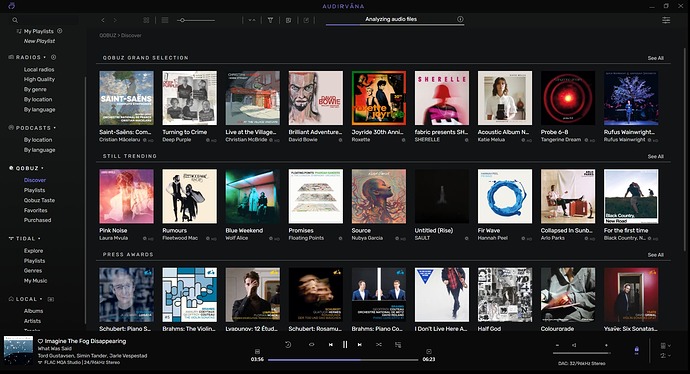Go back with the left arrow
The image size is (690, 374).
pyautogui.click(x=103, y=20)
